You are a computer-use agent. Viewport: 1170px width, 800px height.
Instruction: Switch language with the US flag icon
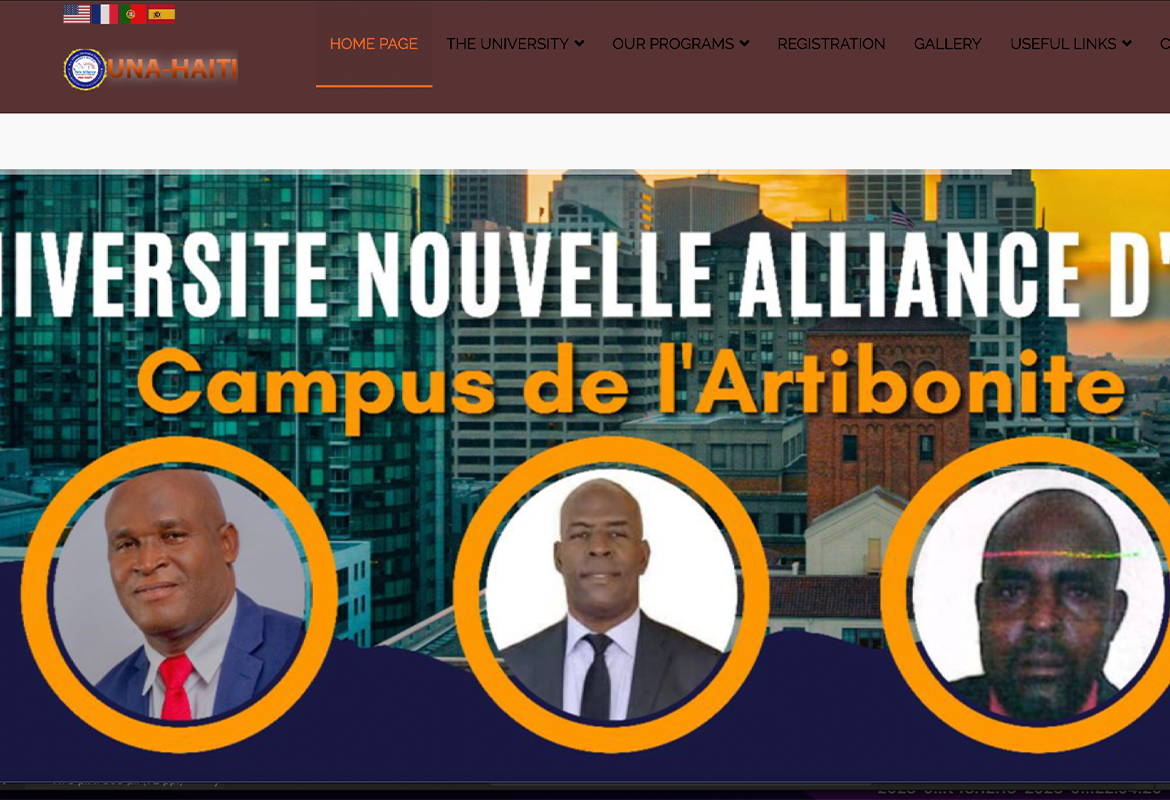pyautogui.click(x=77, y=14)
